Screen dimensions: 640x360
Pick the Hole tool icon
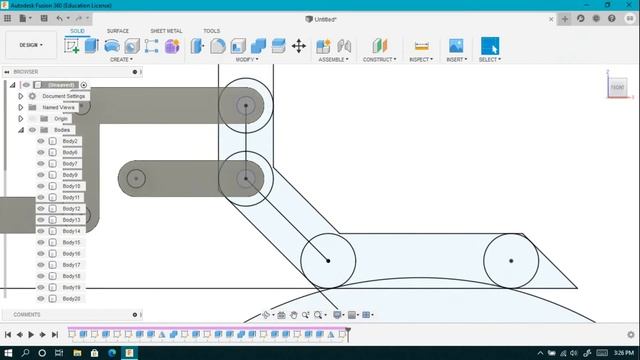click(x=132, y=46)
